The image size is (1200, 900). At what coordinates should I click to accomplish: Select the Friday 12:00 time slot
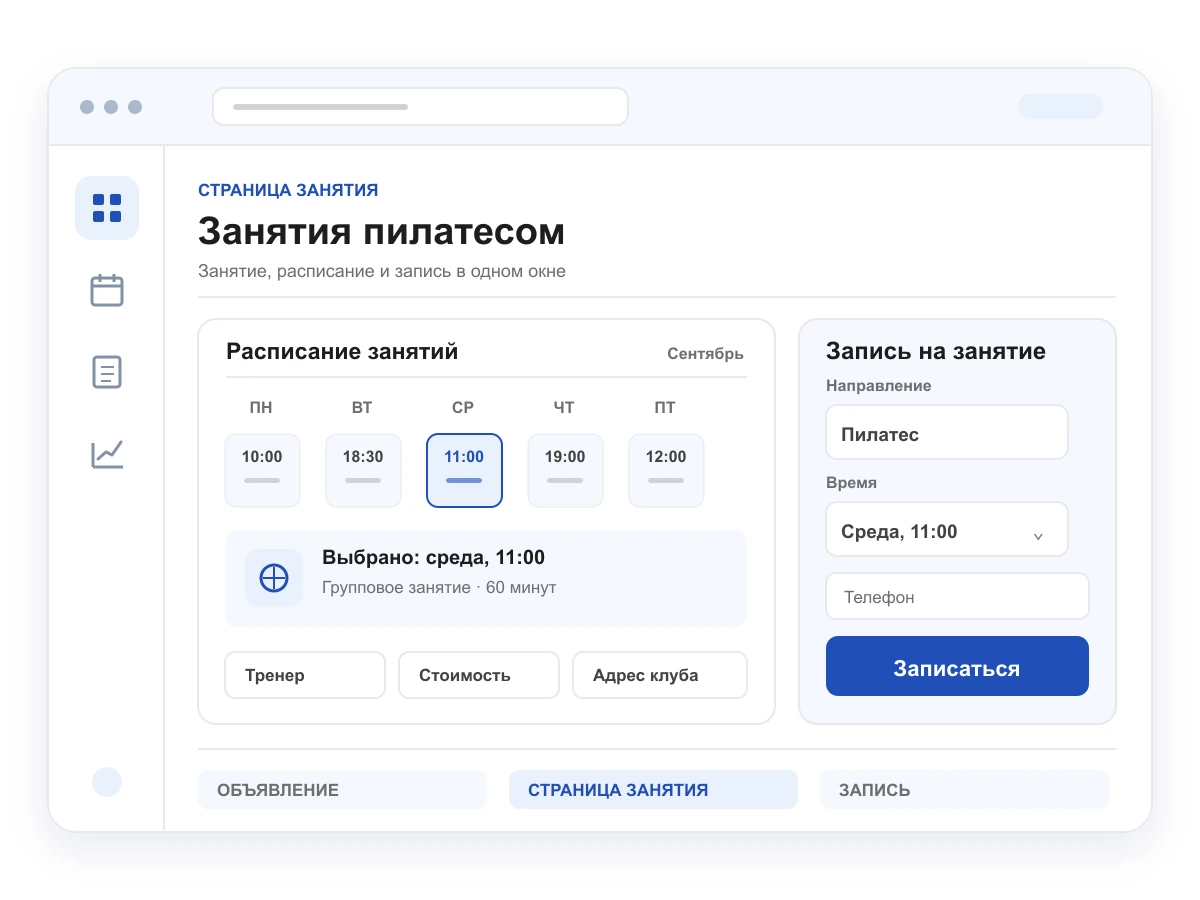(x=666, y=470)
